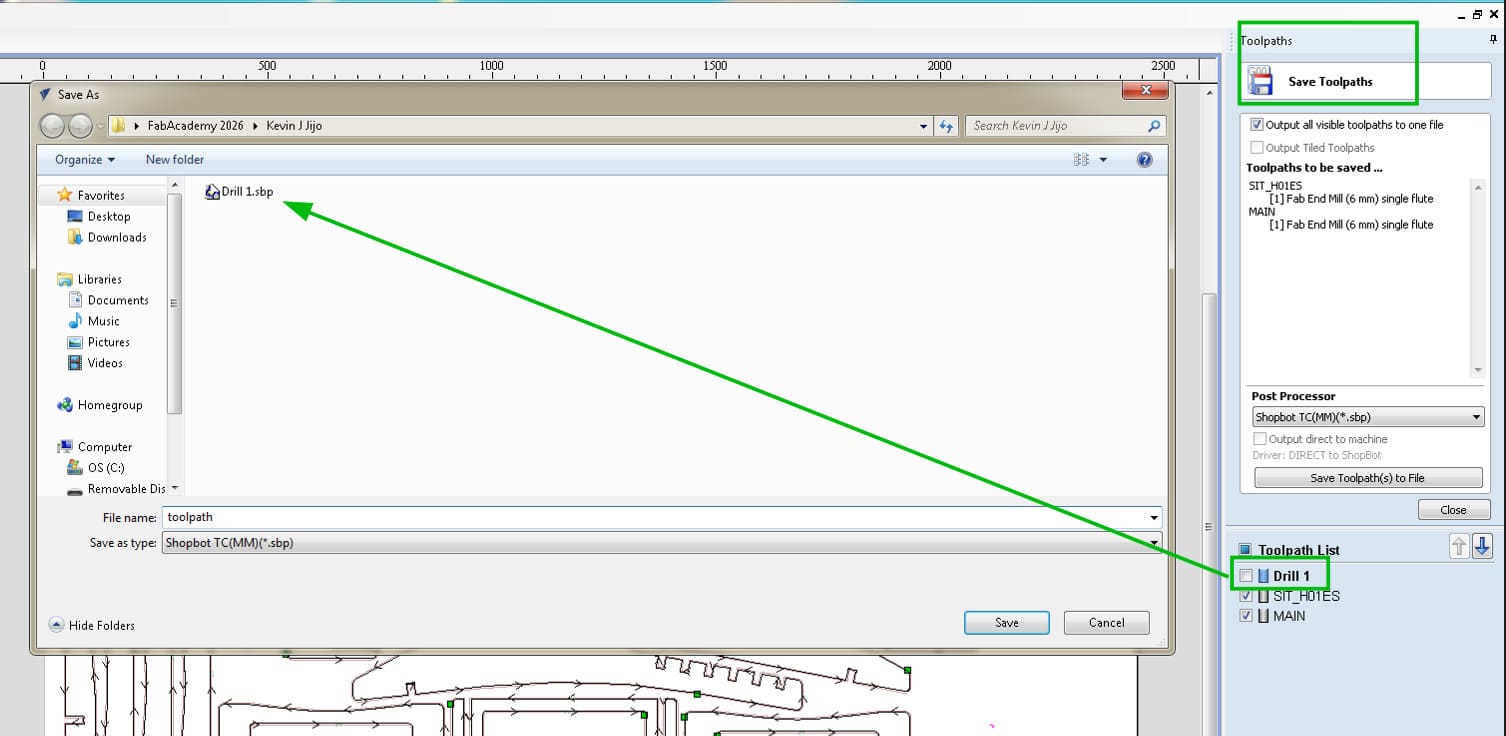
Task: Expand the address bar previous locations arrow
Action: pos(924,126)
